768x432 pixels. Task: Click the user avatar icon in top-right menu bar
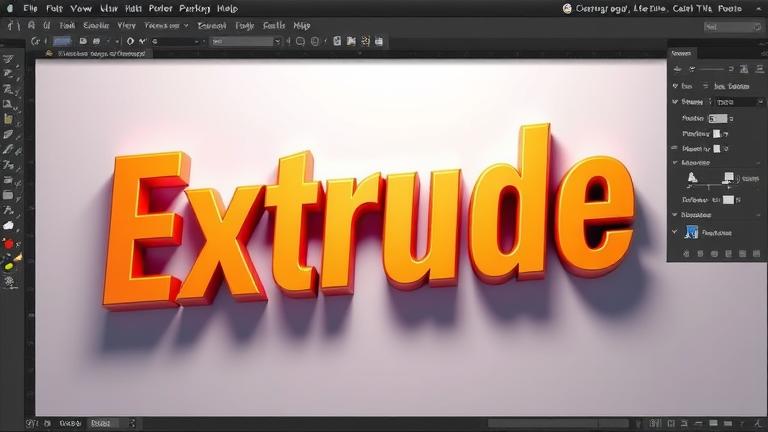pos(567,8)
